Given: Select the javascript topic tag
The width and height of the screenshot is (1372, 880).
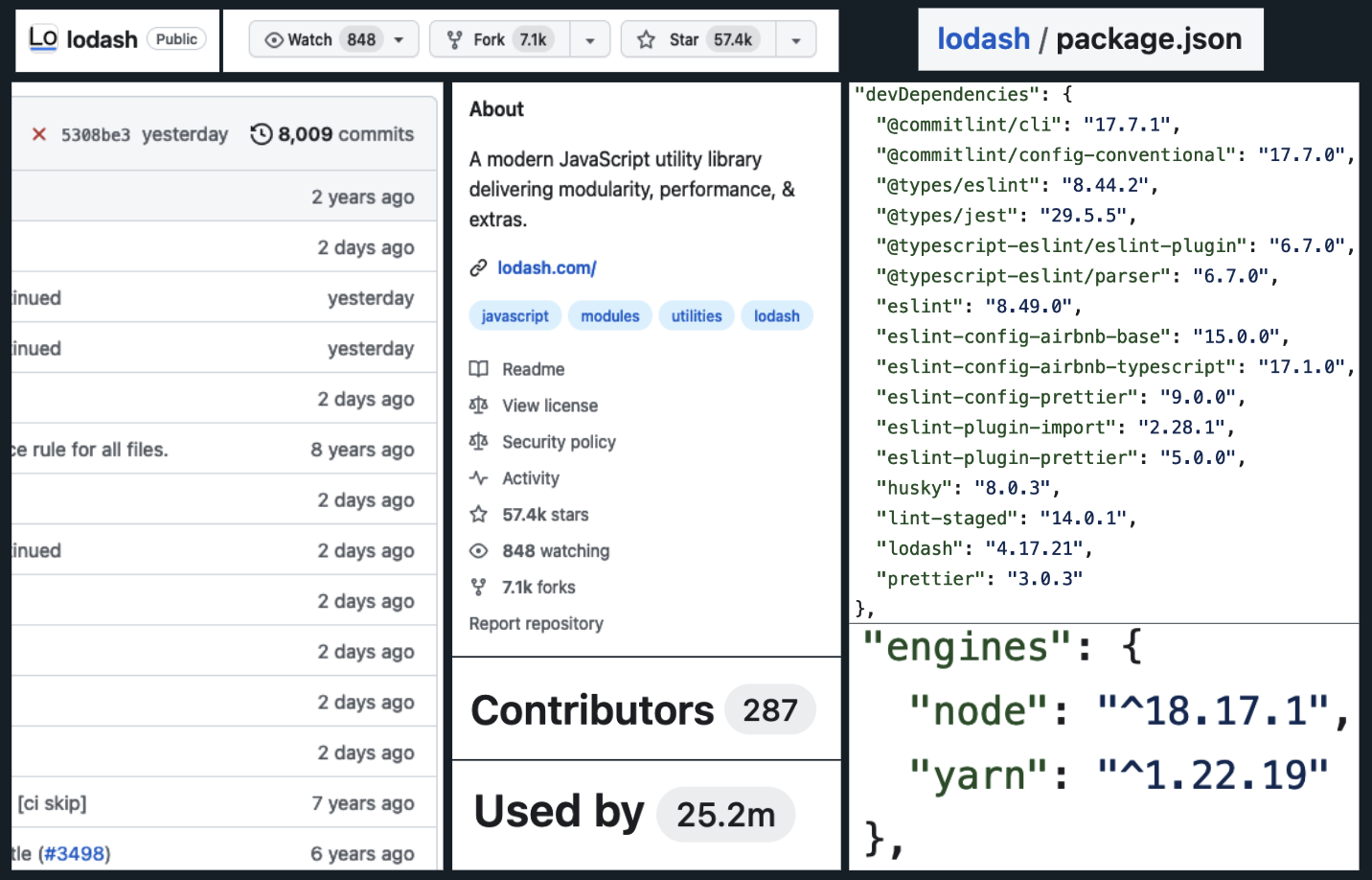Looking at the screenshot, I should tap(514, 316).
